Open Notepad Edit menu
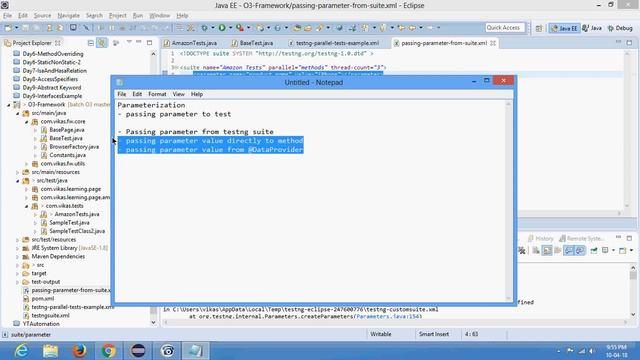 click(137, 94)
